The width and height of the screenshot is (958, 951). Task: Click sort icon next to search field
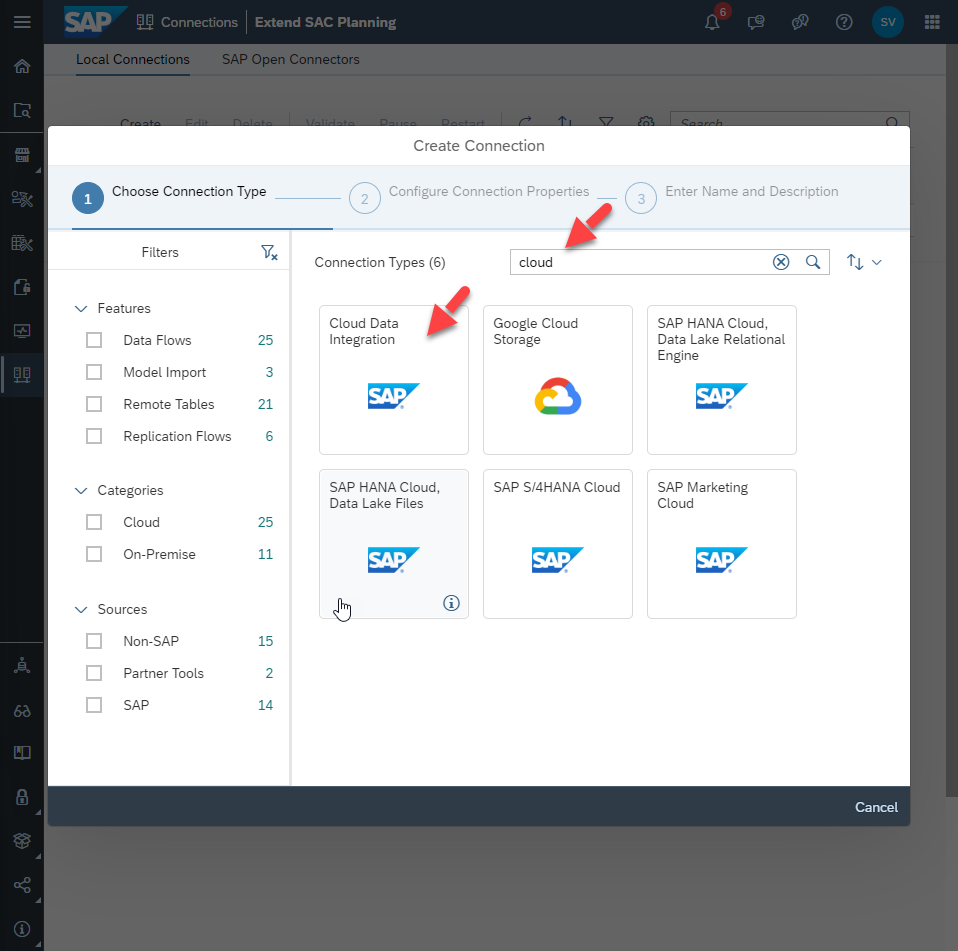(855, 262)
